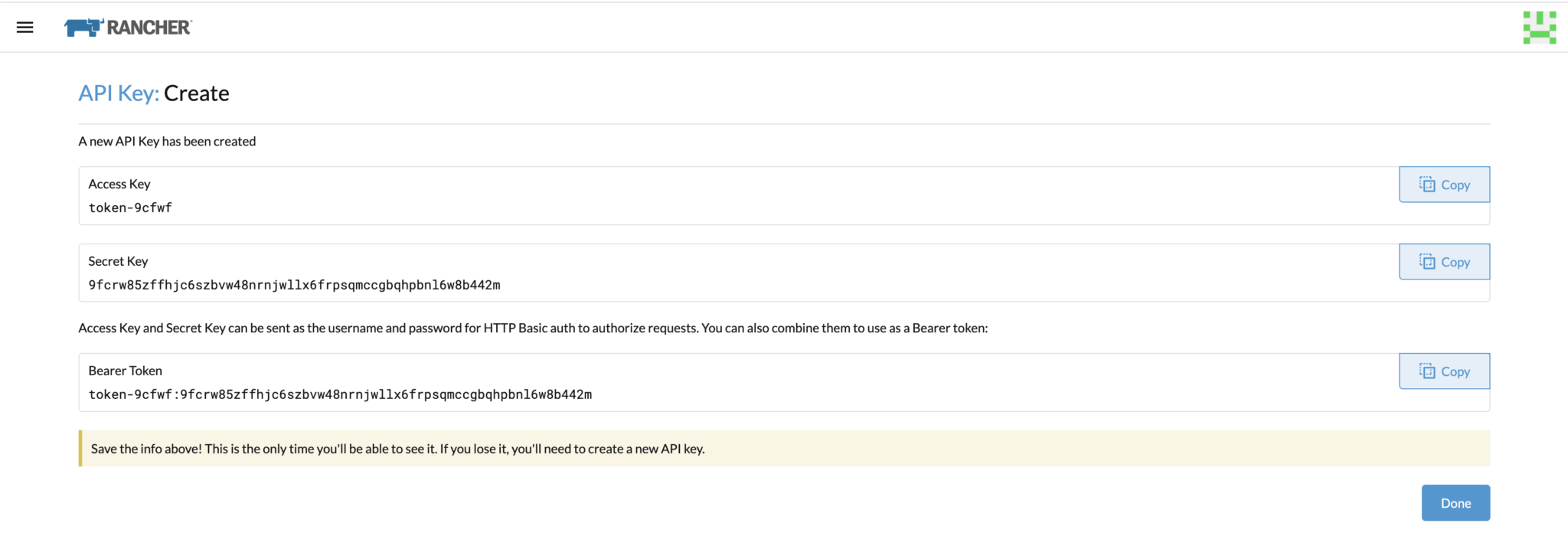Go back via API Key breadcrumb

click(x=118, y=93)
